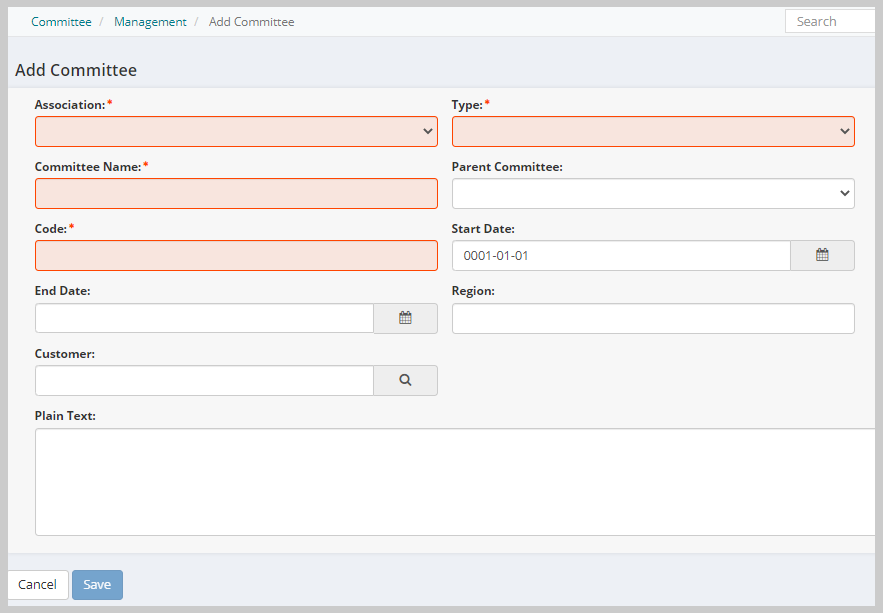
Task: Open the Start Date calendar picker
Action: (x=822, y=256)
